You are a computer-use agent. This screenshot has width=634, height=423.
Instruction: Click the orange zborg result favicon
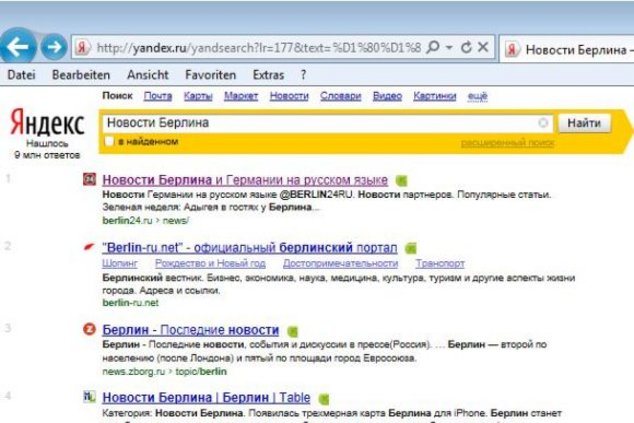pyautogui.click(x=89, y=329)
